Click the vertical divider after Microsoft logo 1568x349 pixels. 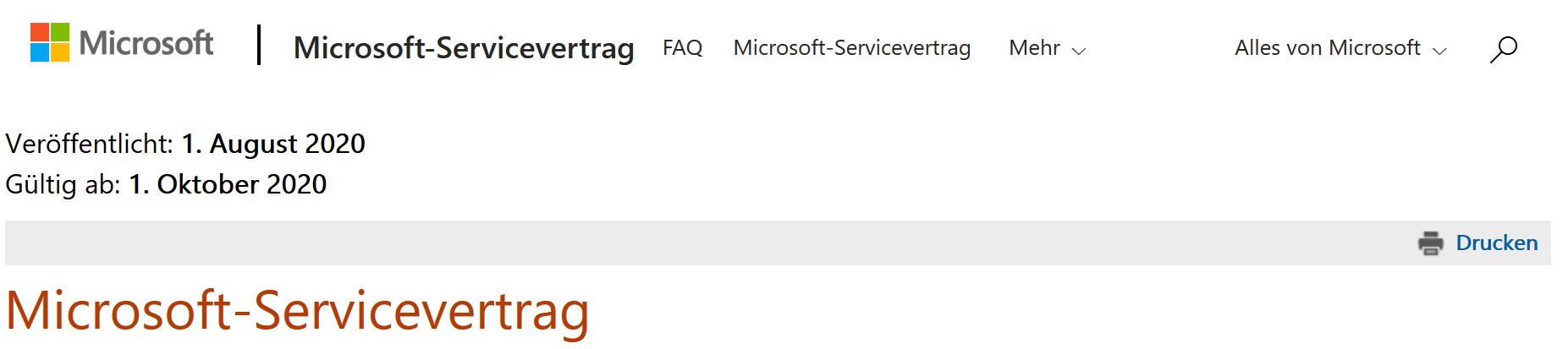tap(259, 46)
